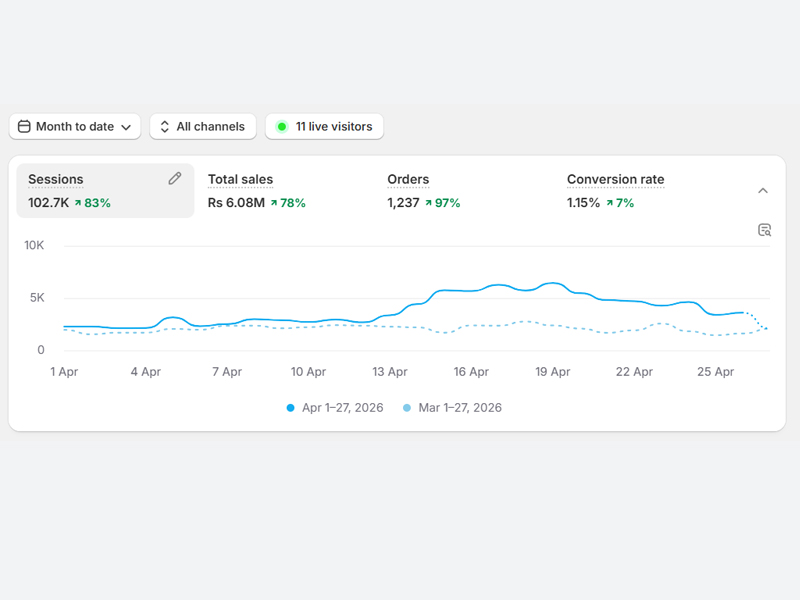Click the 7% conversion rate change
800x600 pixels.
620,203
